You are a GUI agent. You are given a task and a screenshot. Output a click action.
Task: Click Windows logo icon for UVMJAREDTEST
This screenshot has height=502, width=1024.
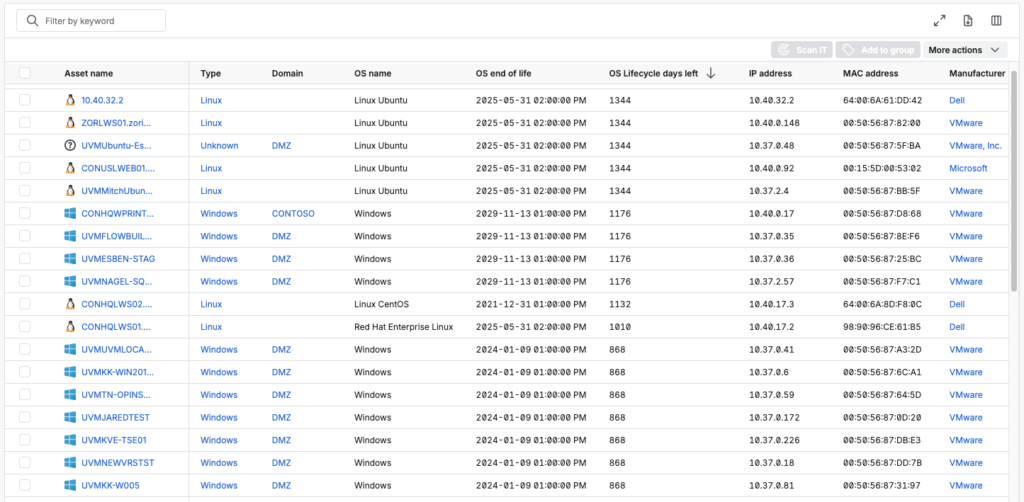point(70,417)
